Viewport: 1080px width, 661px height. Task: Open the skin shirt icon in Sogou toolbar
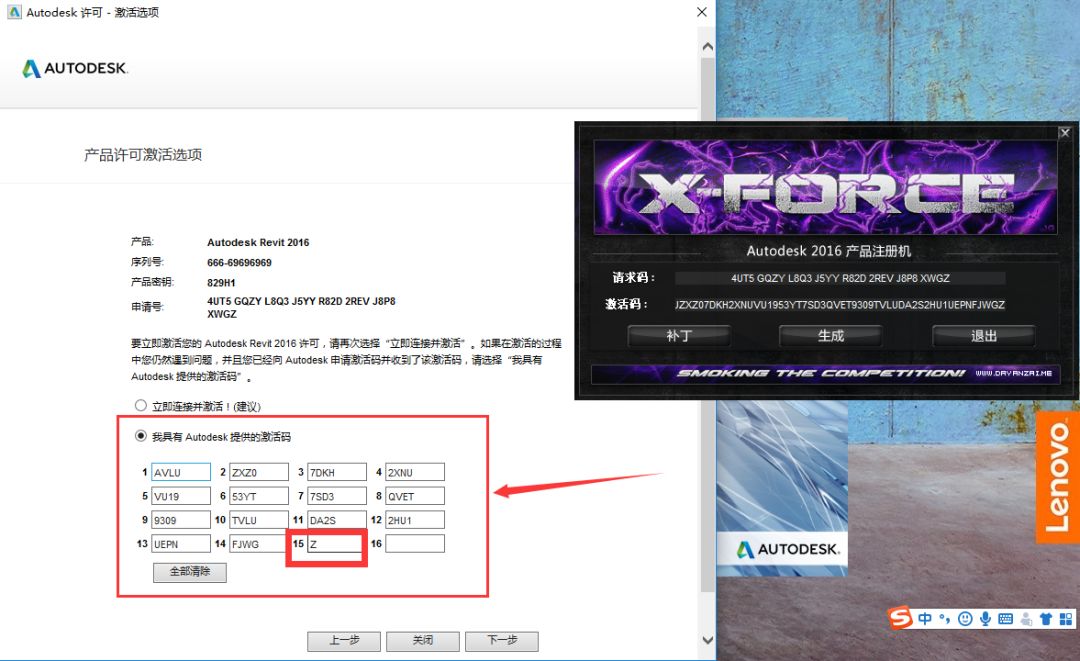1046,618
